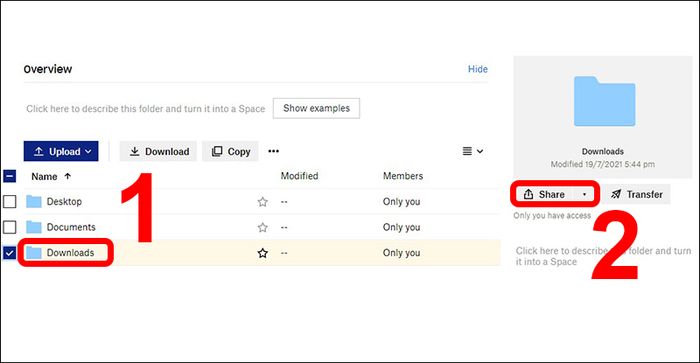Uncheck the Downloads folder checkbox

click(x=9, y=253)
